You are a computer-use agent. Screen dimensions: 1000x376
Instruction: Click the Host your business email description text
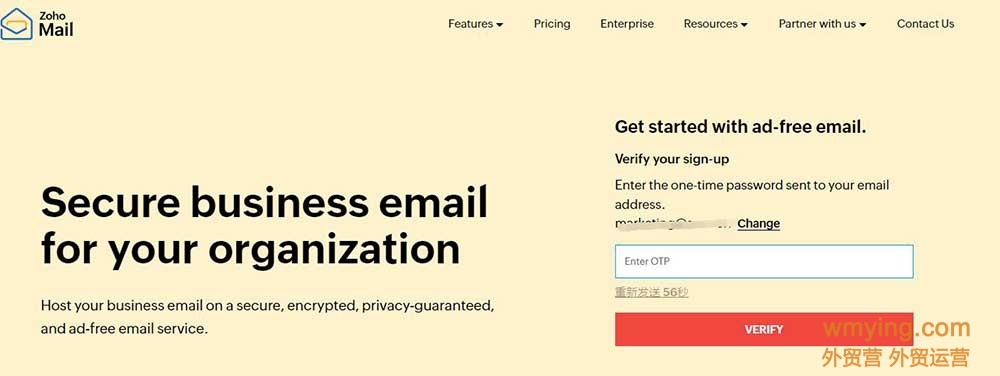(x=268, y=317)
